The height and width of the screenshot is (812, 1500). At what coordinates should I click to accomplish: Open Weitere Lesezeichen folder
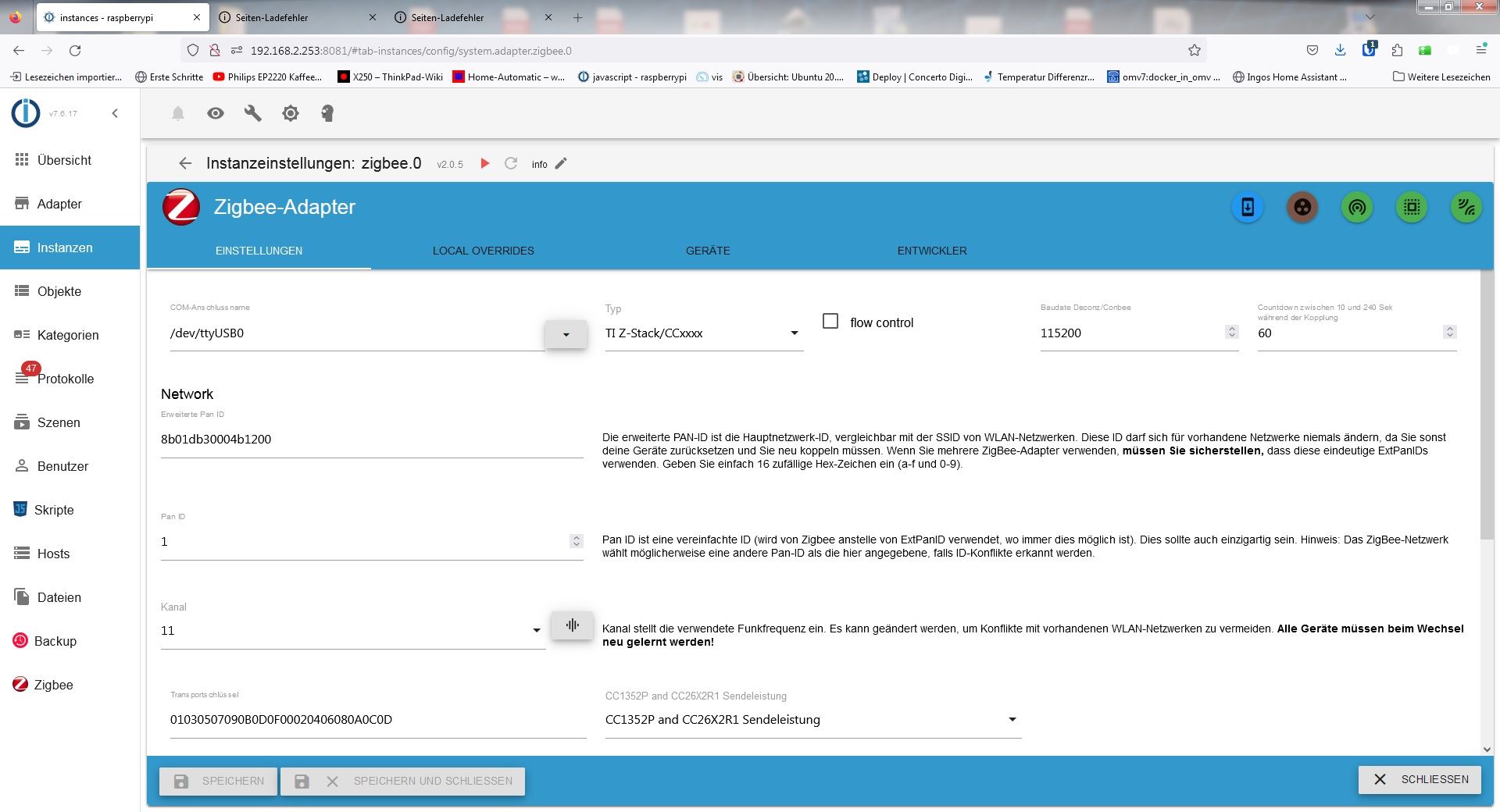(x=1441, y=77)
